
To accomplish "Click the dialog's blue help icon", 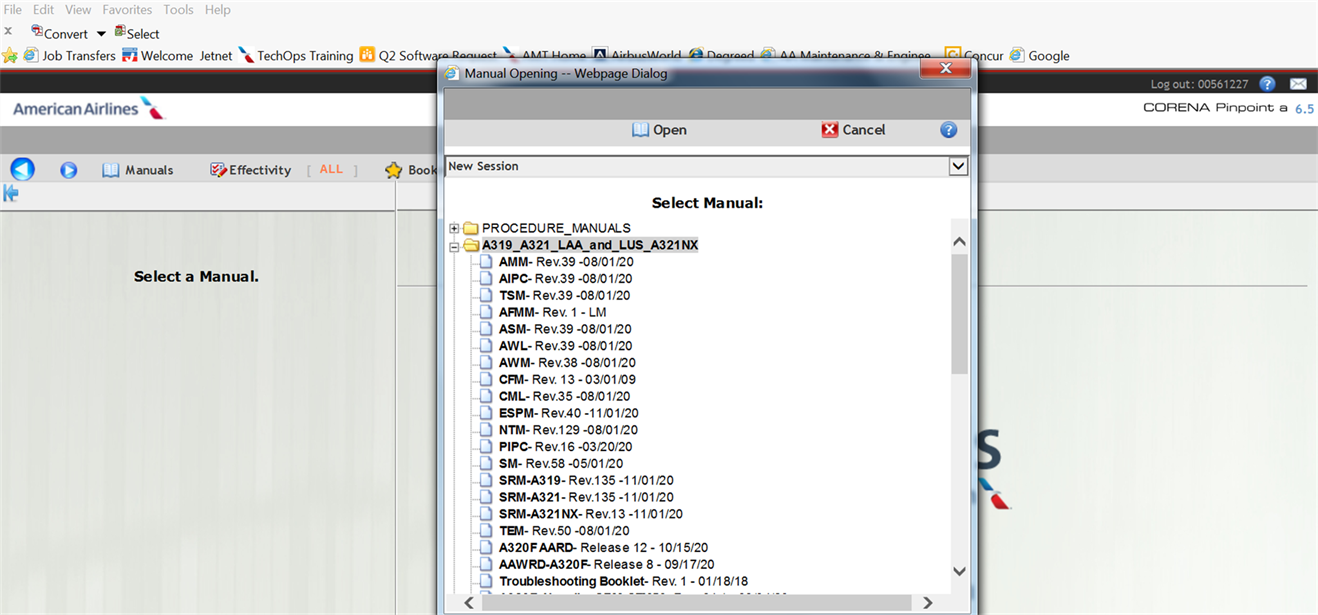I will (x=948, y=130).
